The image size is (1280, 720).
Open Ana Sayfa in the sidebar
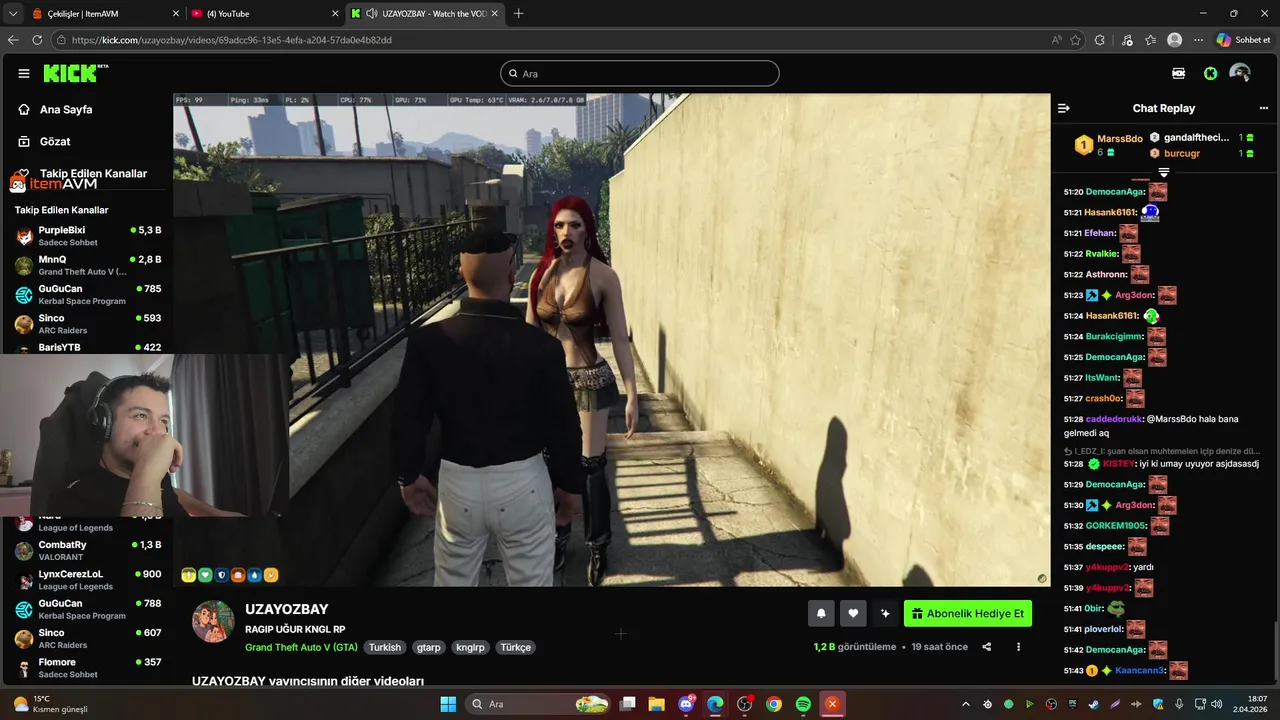[x=65, y=109]
